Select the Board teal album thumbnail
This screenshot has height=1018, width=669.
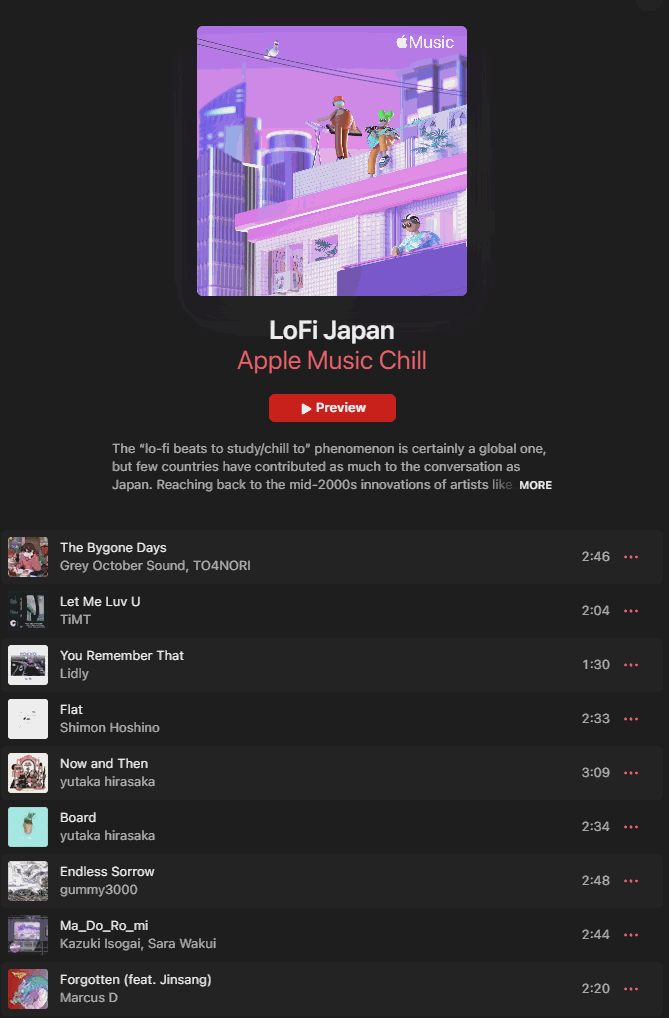28,826
